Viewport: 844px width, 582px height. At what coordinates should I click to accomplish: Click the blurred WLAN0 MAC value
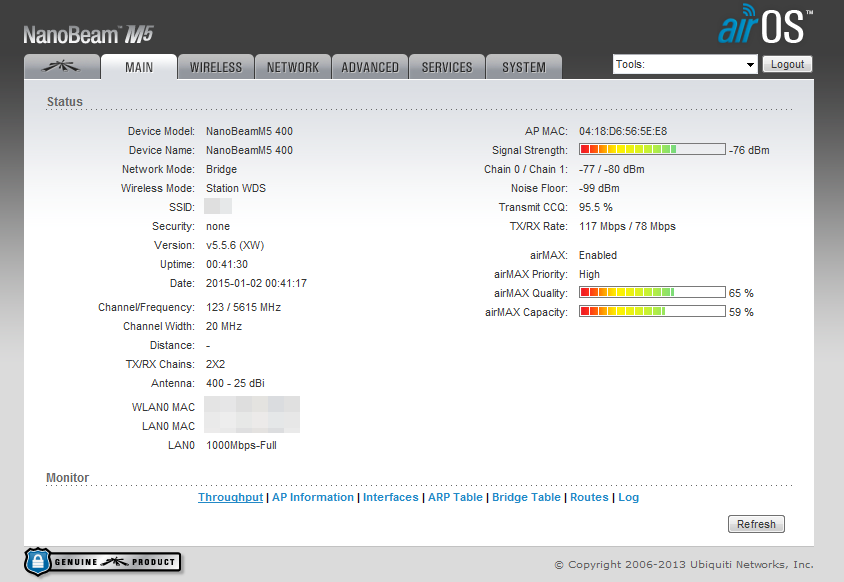252,405
